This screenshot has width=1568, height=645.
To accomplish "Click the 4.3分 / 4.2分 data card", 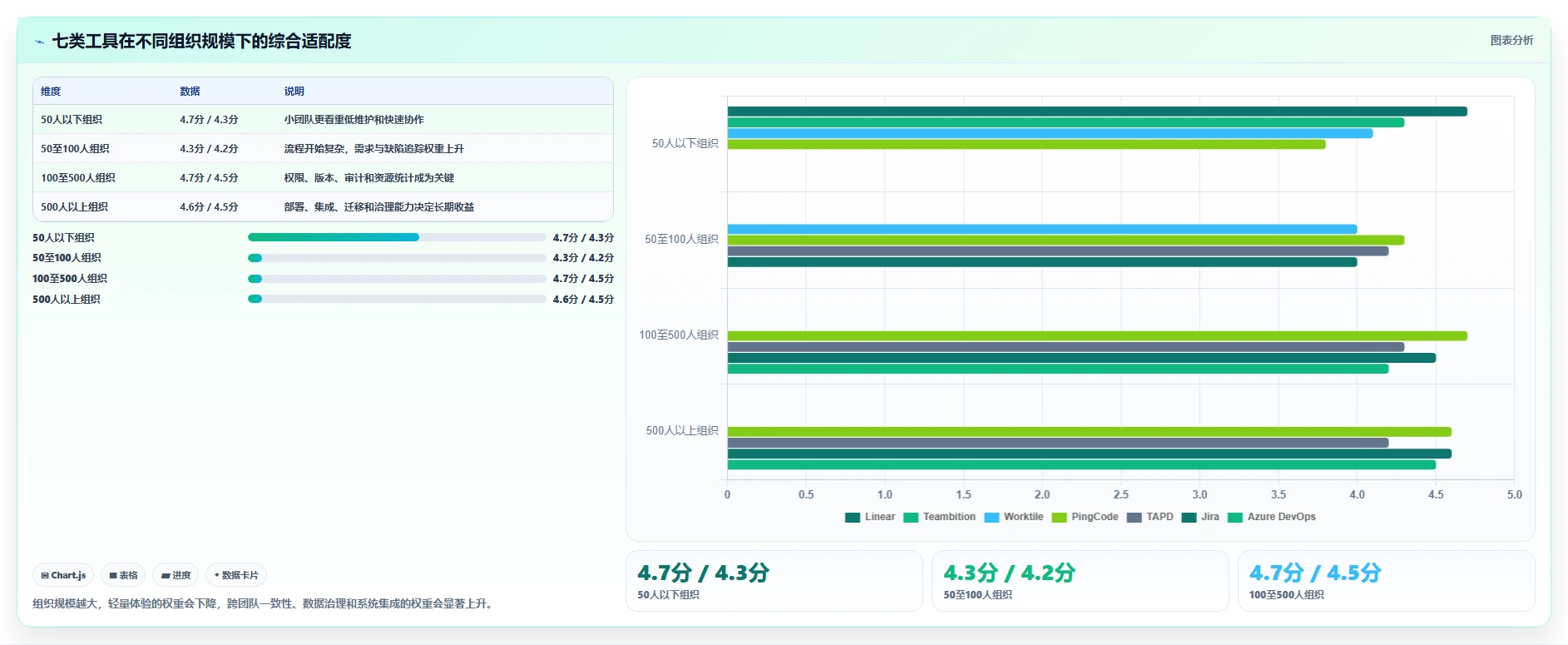I will pyautogui.click(x=1080, y=581).
